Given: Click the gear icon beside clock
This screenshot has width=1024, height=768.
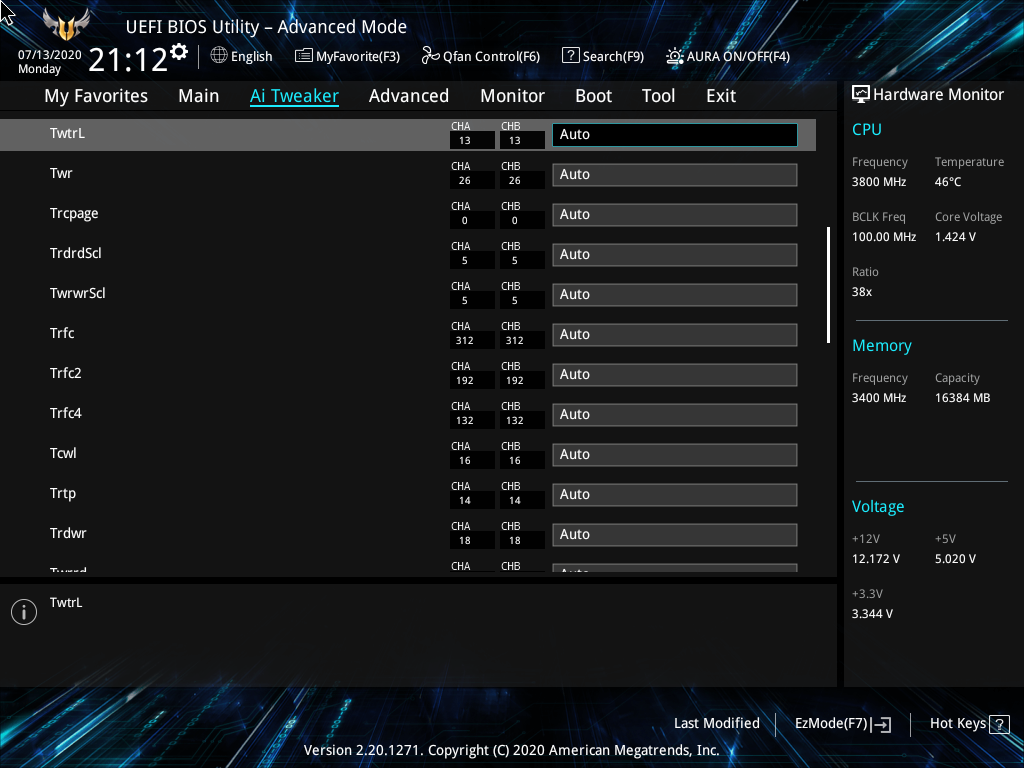Looking at the screenshot, I should (x=178, y=51).
